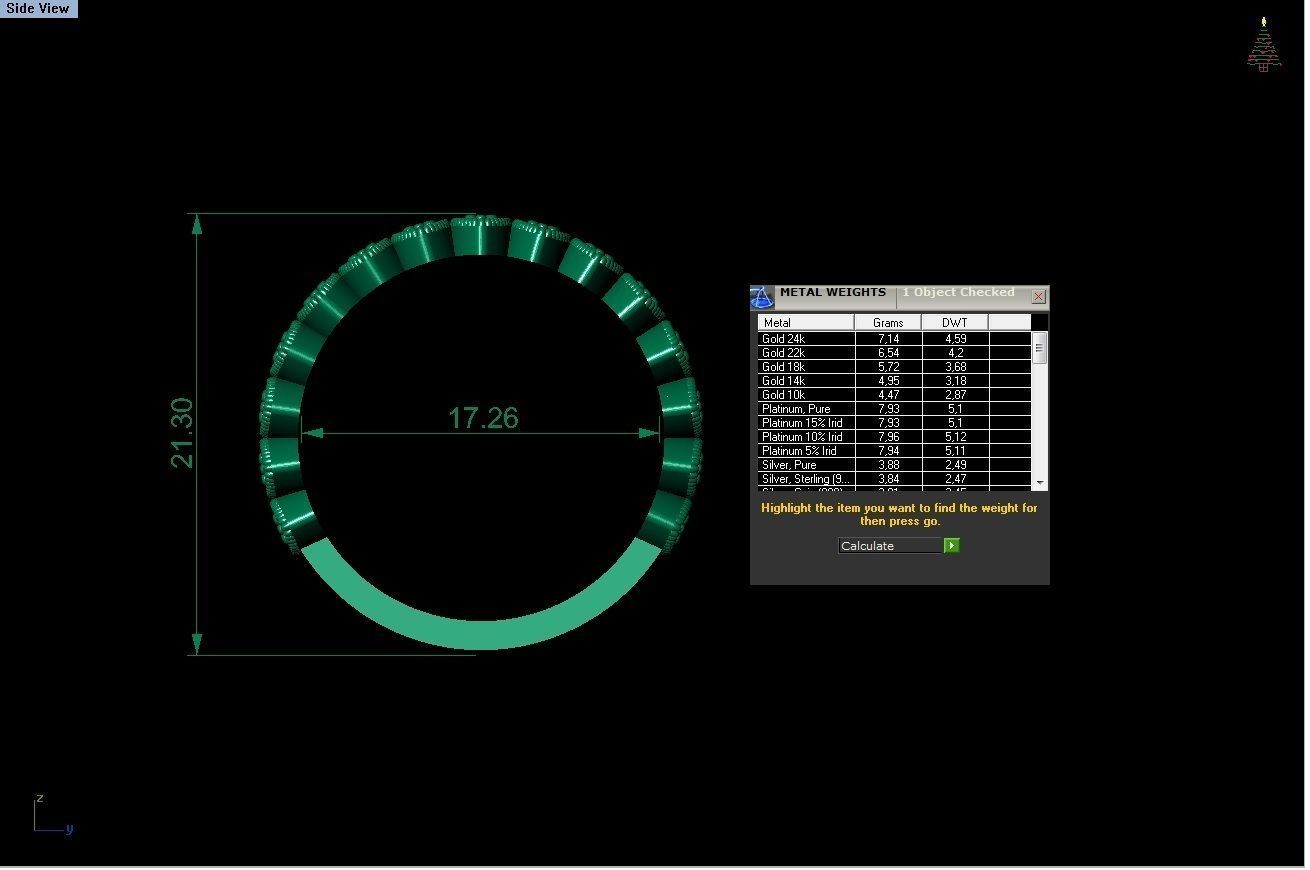Screen dimensions: 1310x870
Task: Select the Silver, Sterling row
Action: coord(894,479)
